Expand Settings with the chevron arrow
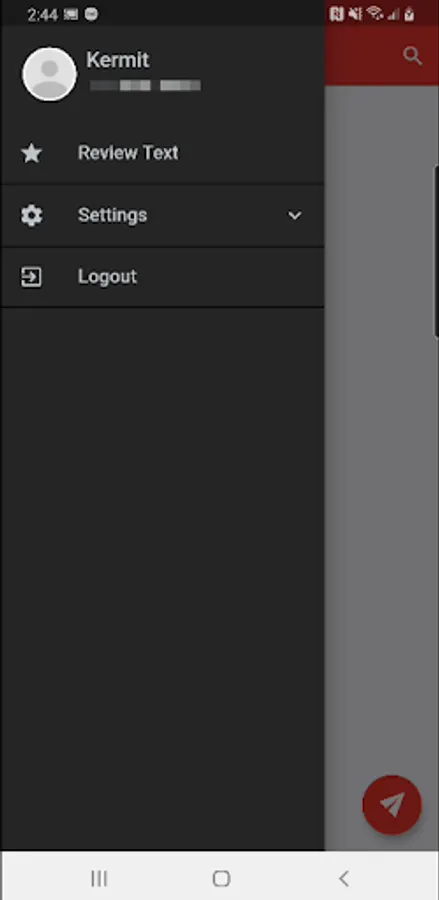 294,216
